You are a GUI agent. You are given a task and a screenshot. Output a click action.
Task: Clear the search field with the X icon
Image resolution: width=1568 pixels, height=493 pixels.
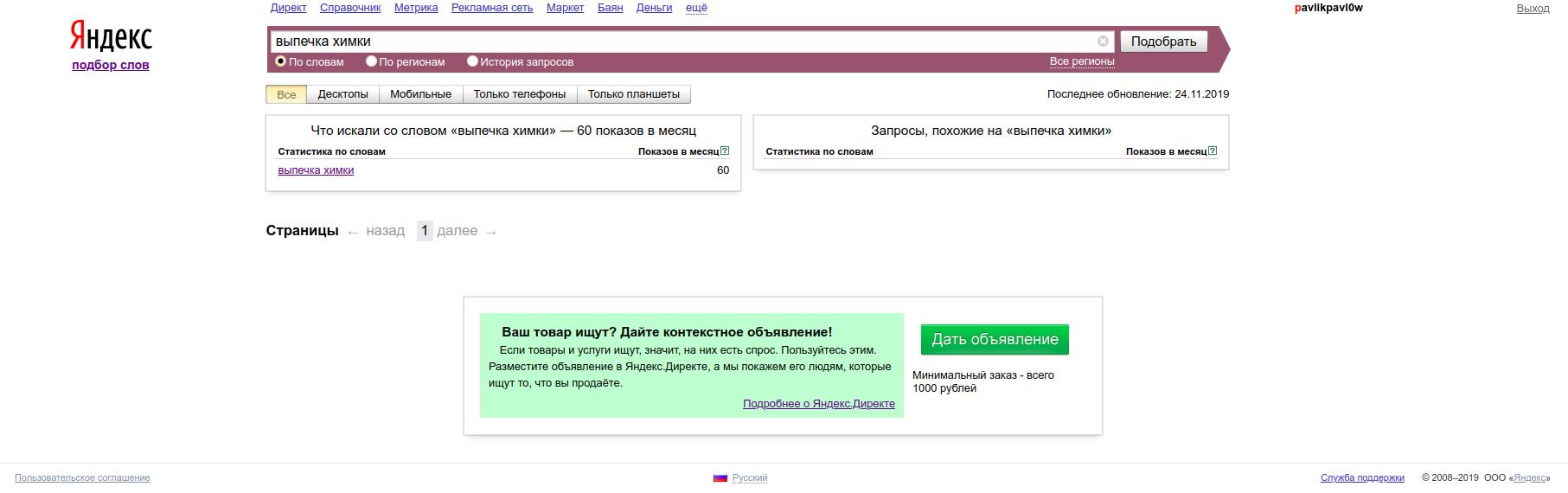[1103, 41]
